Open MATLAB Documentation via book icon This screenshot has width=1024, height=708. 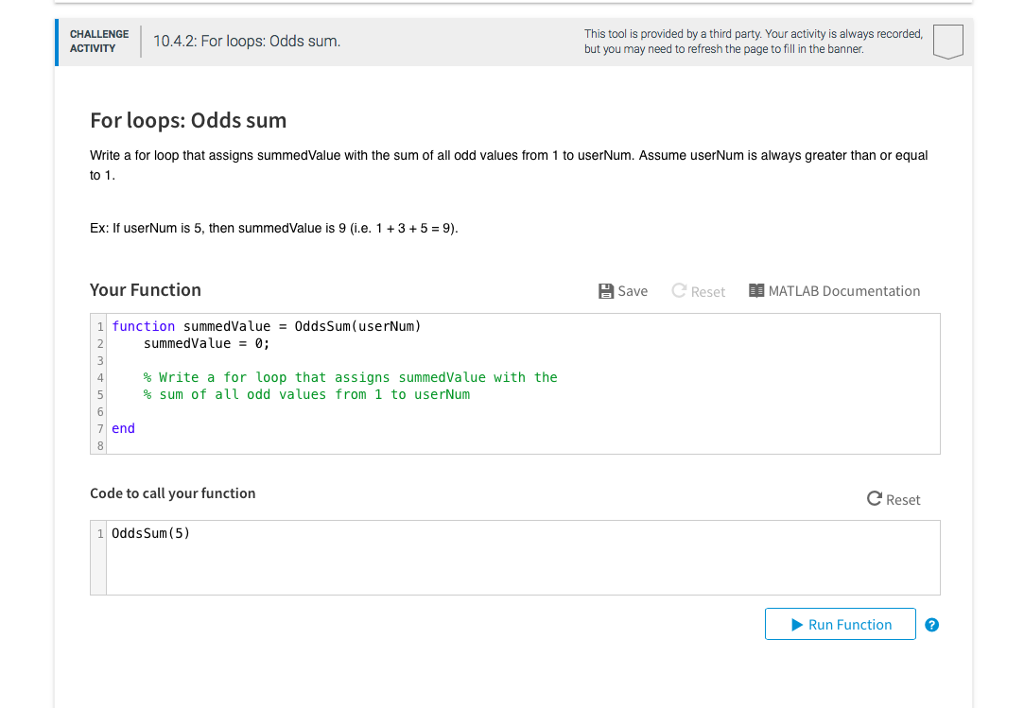(757, 291)
